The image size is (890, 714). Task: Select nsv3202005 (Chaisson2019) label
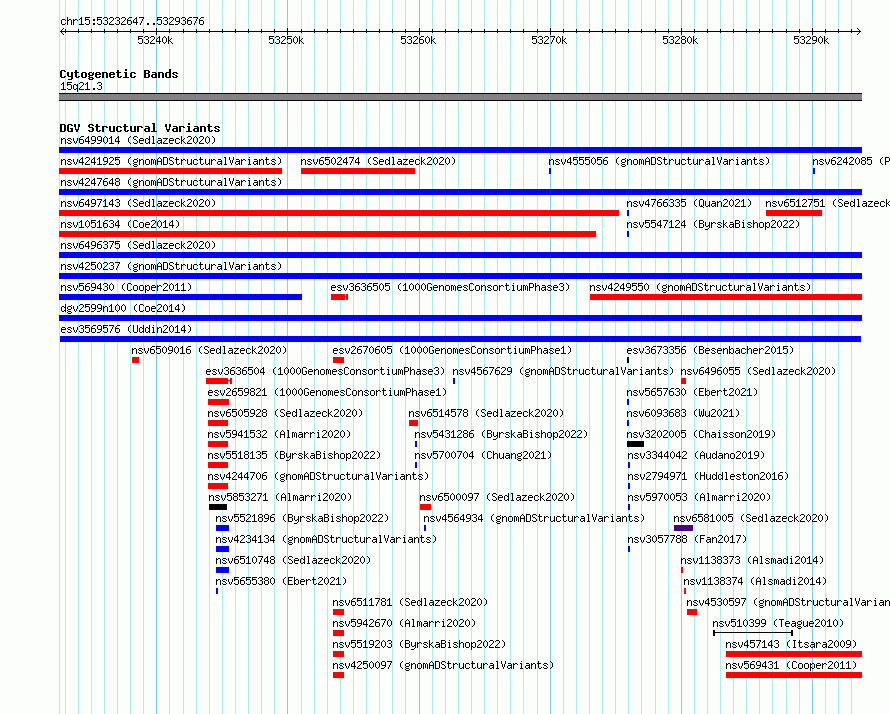701,434
